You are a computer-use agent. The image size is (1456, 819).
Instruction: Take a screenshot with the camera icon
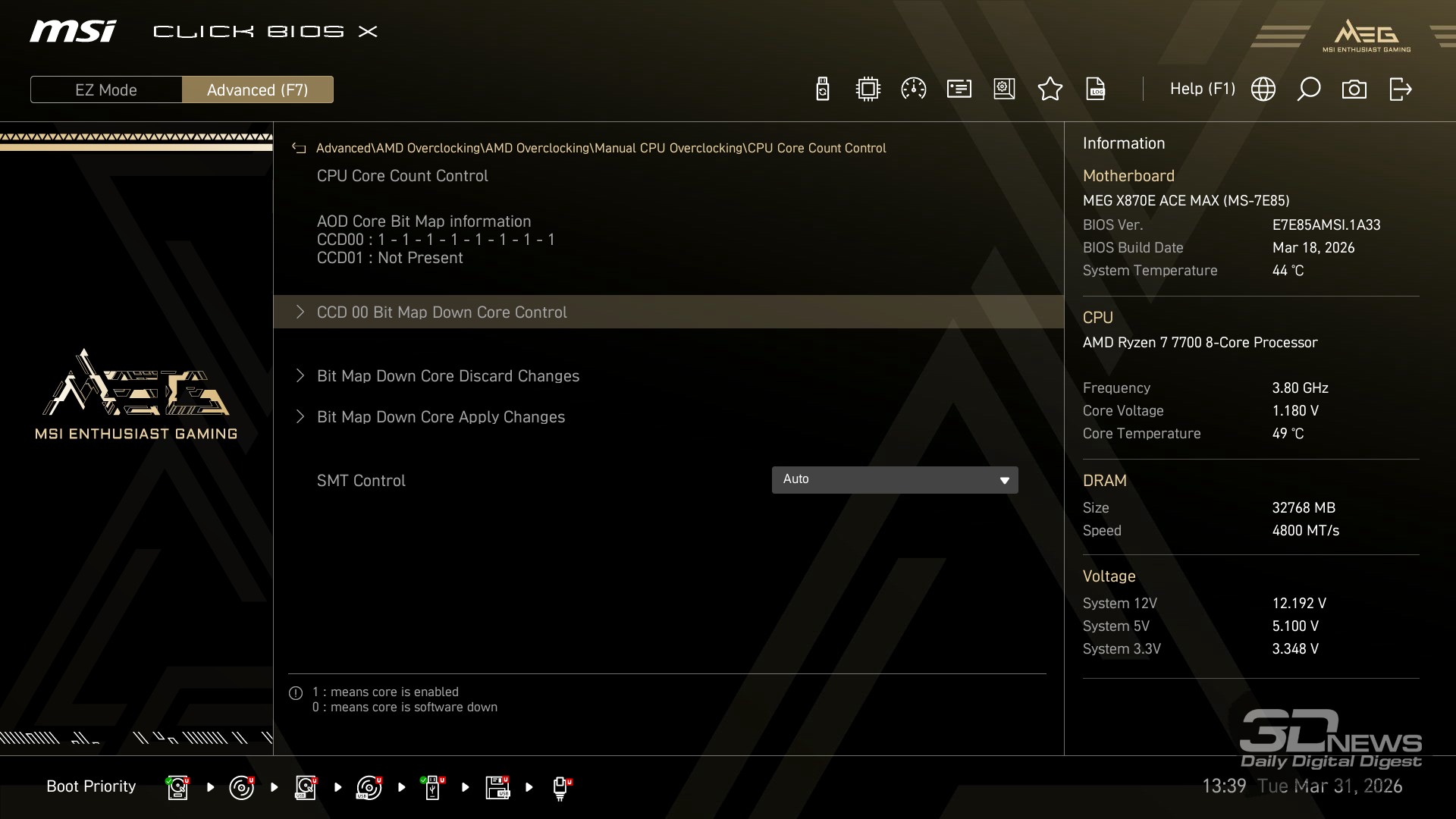pos(1354,89)
